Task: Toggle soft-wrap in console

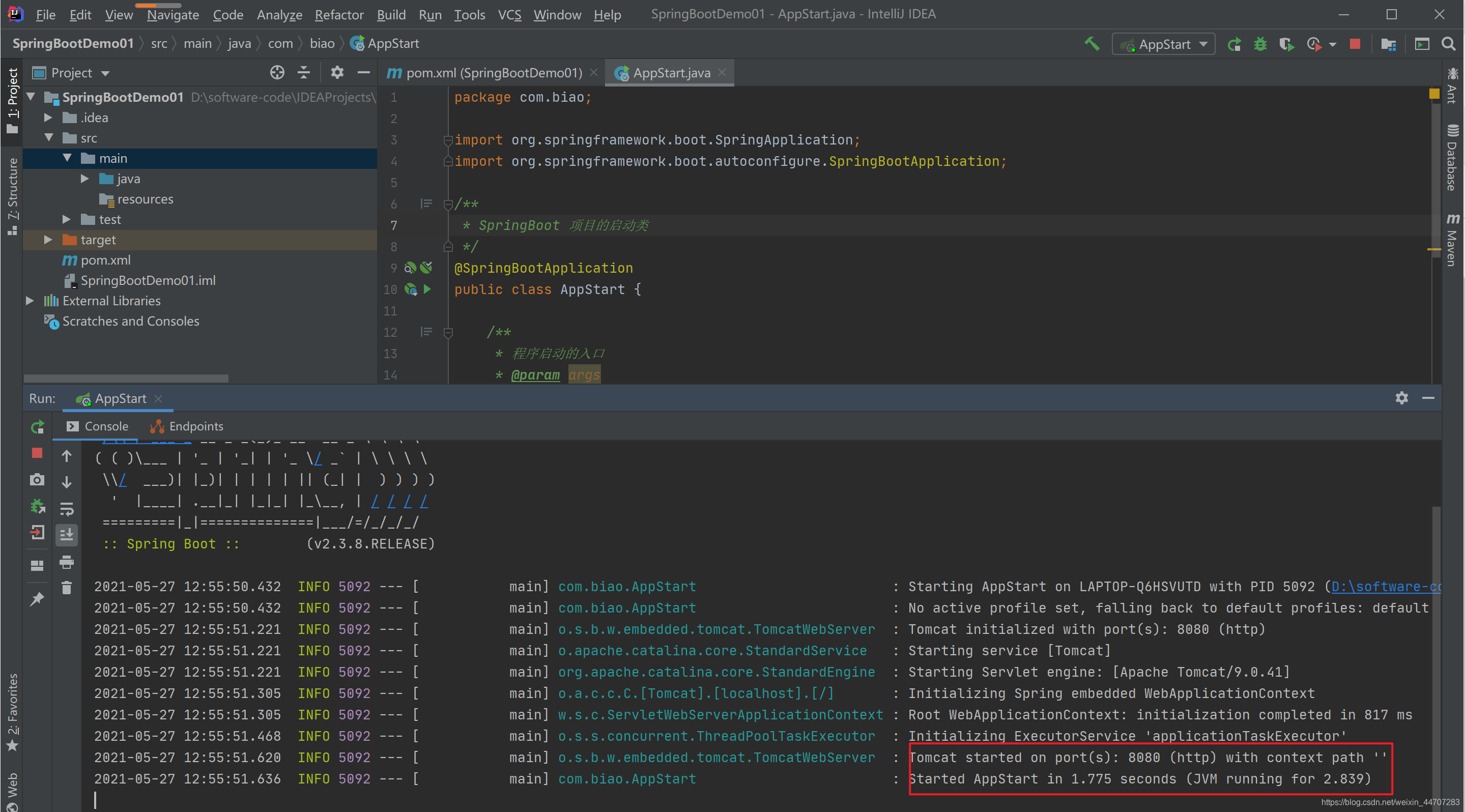Action: coord(67,508)
